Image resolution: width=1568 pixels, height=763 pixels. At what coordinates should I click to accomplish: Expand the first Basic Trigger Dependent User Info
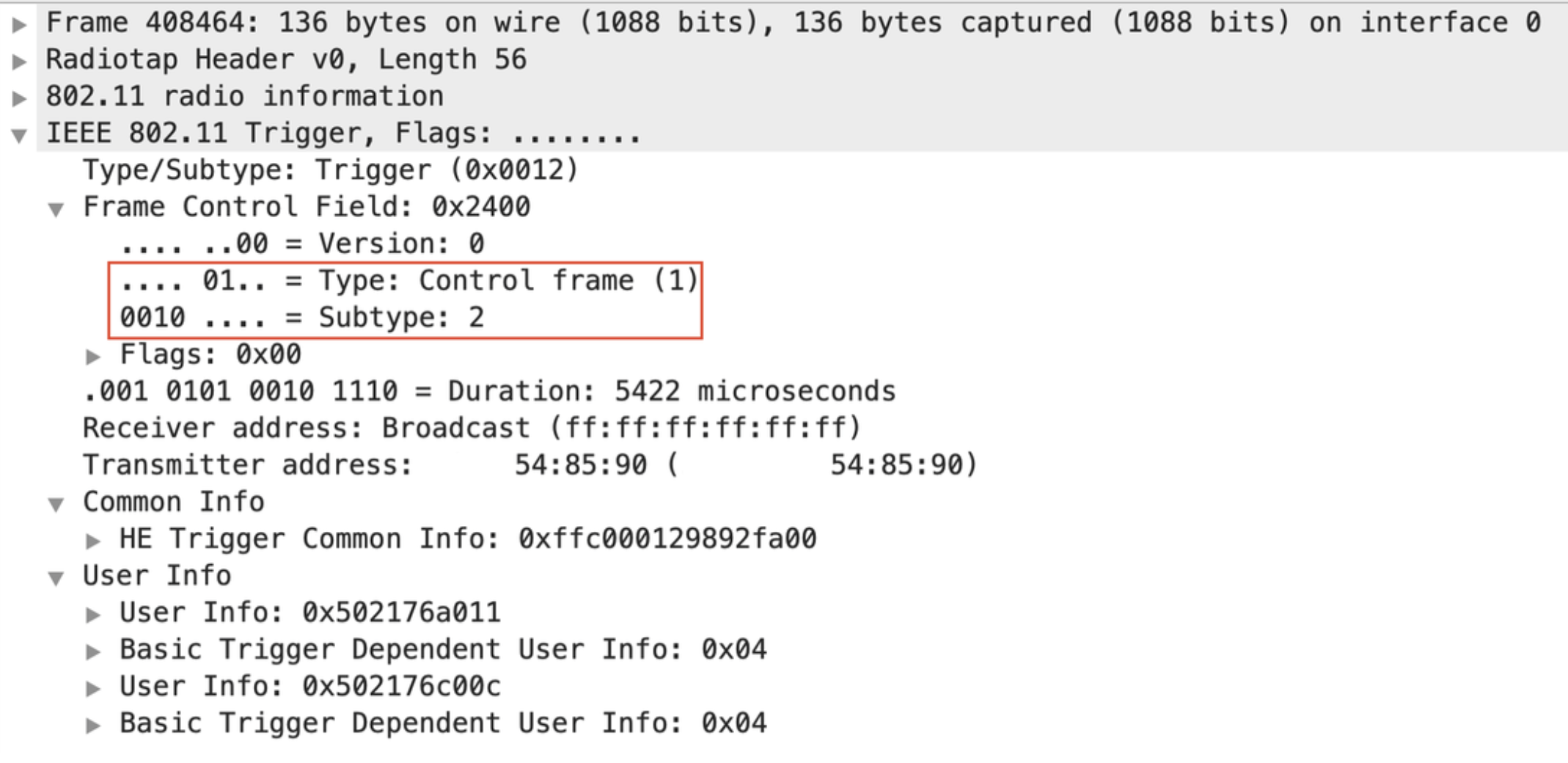93,649
